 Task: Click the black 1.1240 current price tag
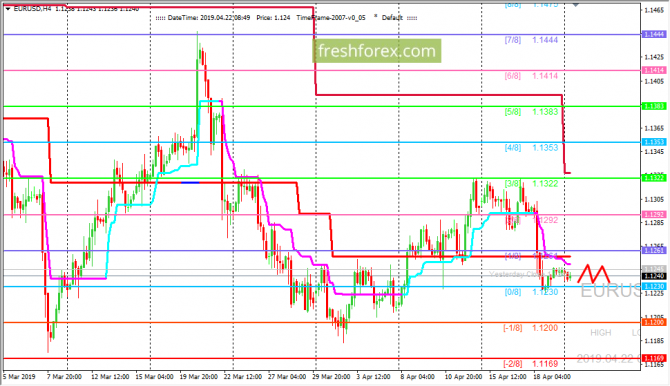pos(653,276)
